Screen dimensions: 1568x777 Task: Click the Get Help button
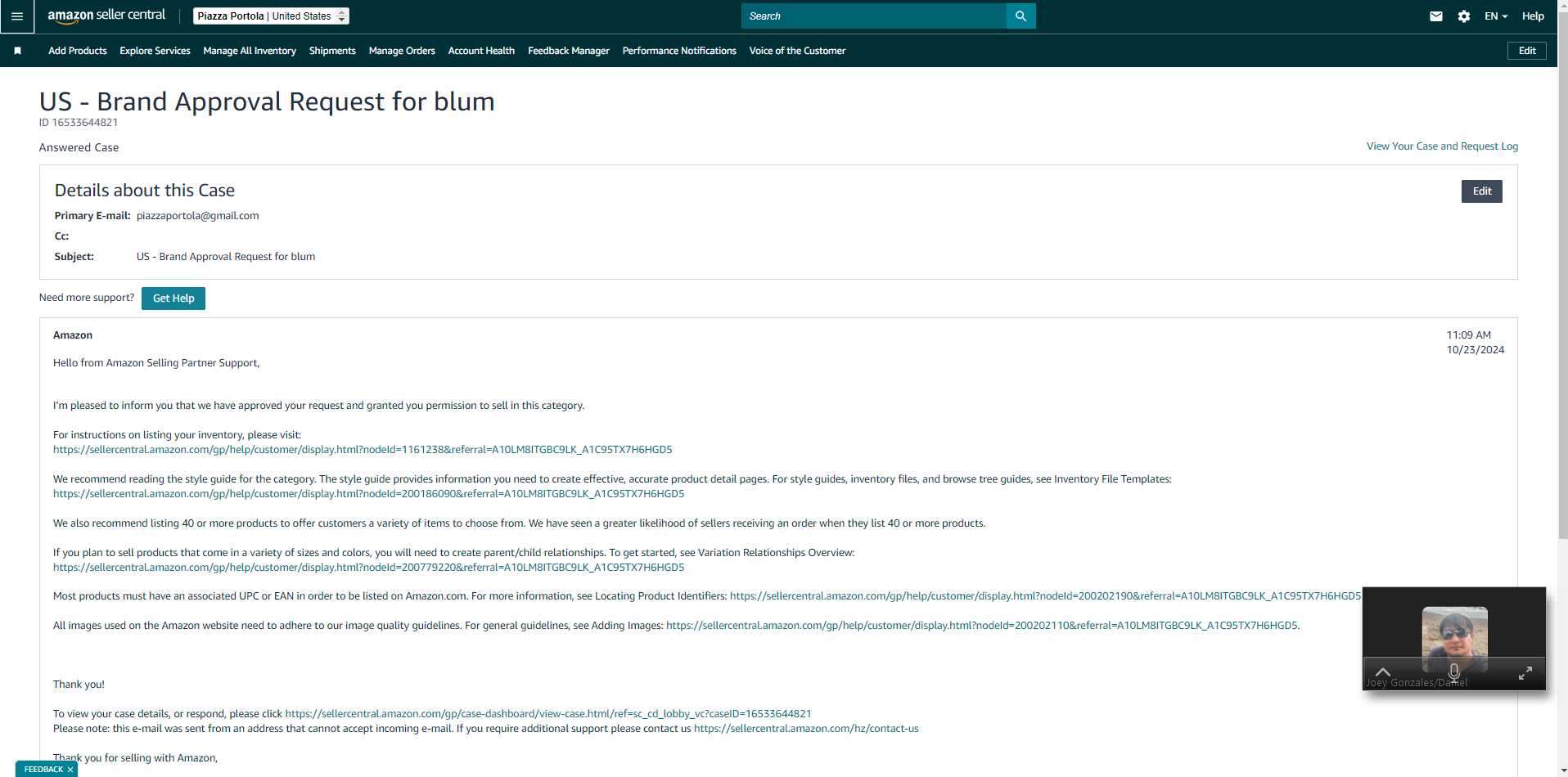[x=173, y=299]
